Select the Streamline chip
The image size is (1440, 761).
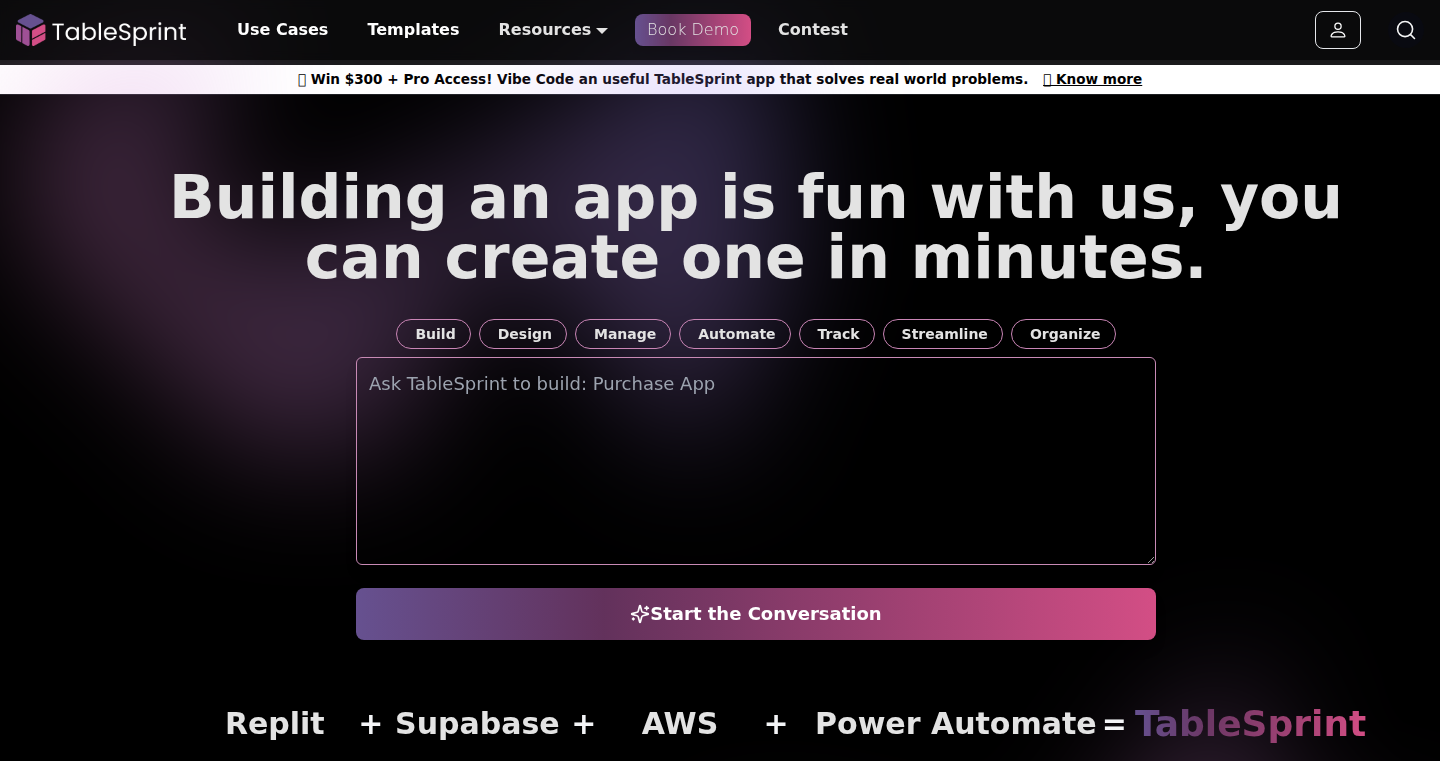943,334
